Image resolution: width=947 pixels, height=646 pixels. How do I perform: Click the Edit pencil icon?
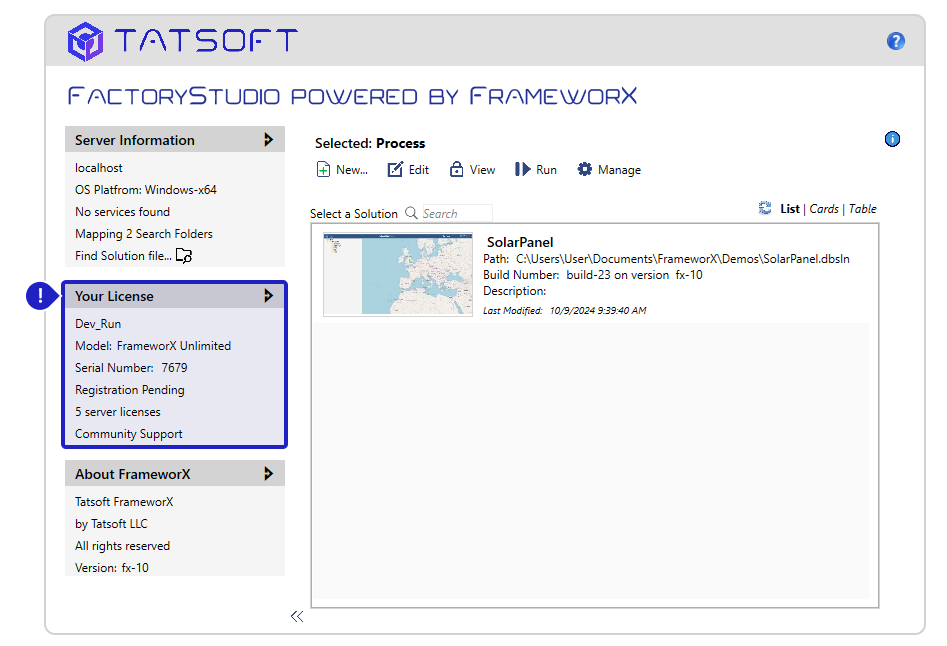coord(395,170)
